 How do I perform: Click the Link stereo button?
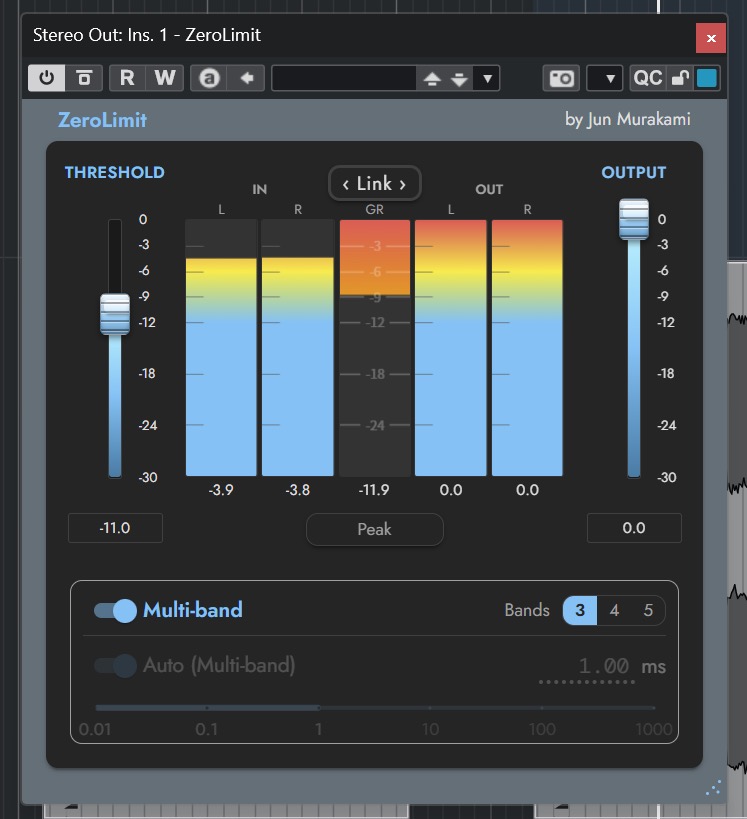375,183
